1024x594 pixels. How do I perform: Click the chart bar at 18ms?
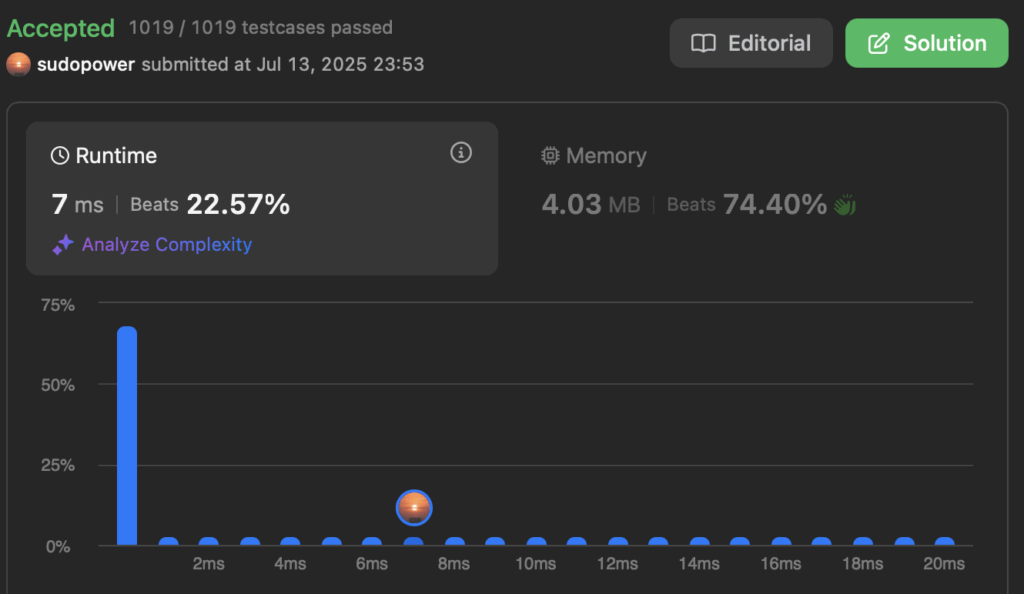pyautogui.click(x=863, y=541)
